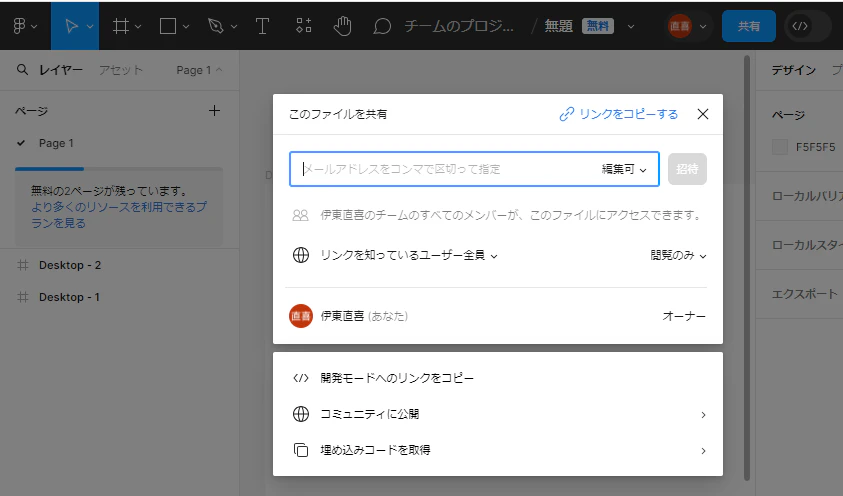Viewport: 843px width, 496px height.
Task: Click the search icon in layers panel
Action: [x=22, y=70]
